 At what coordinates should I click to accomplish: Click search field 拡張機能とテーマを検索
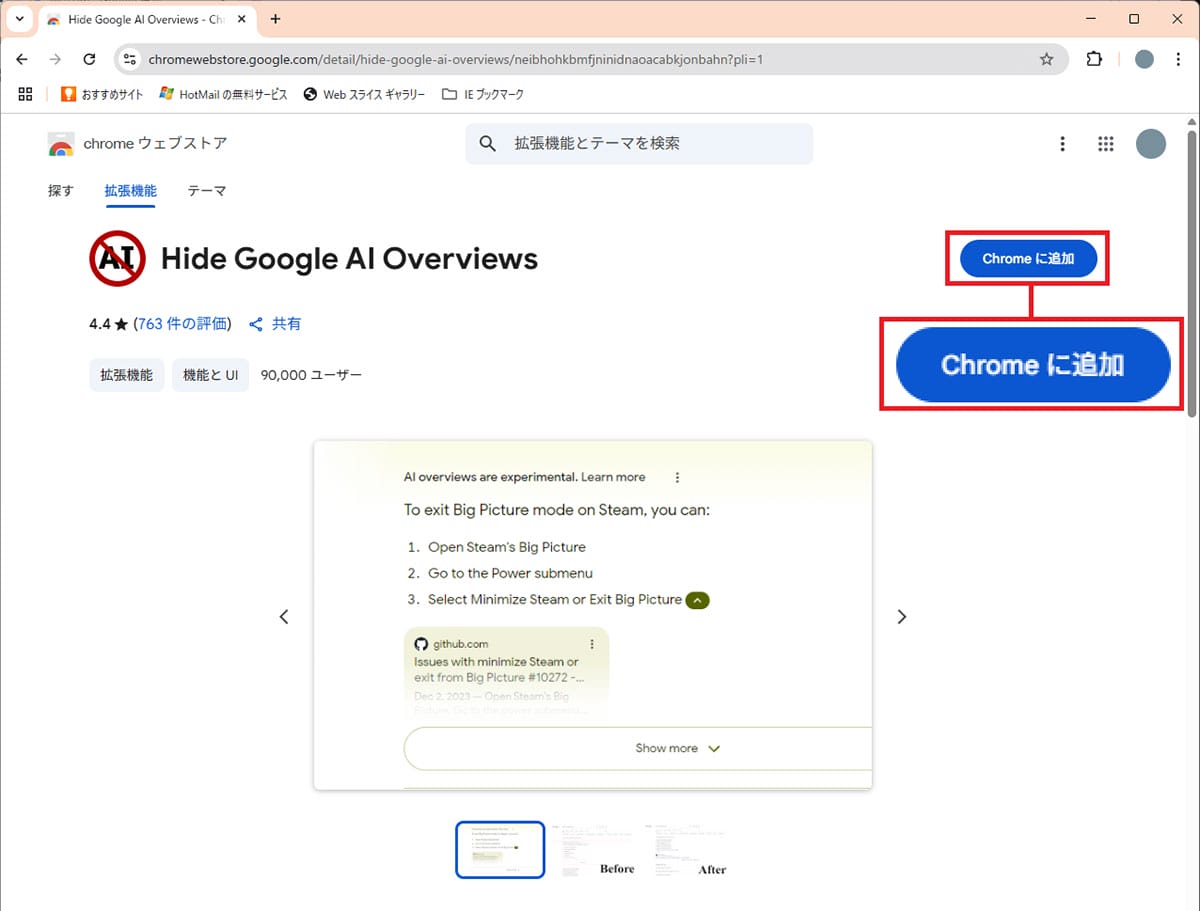pyautogui.click(x=639, y=144)
